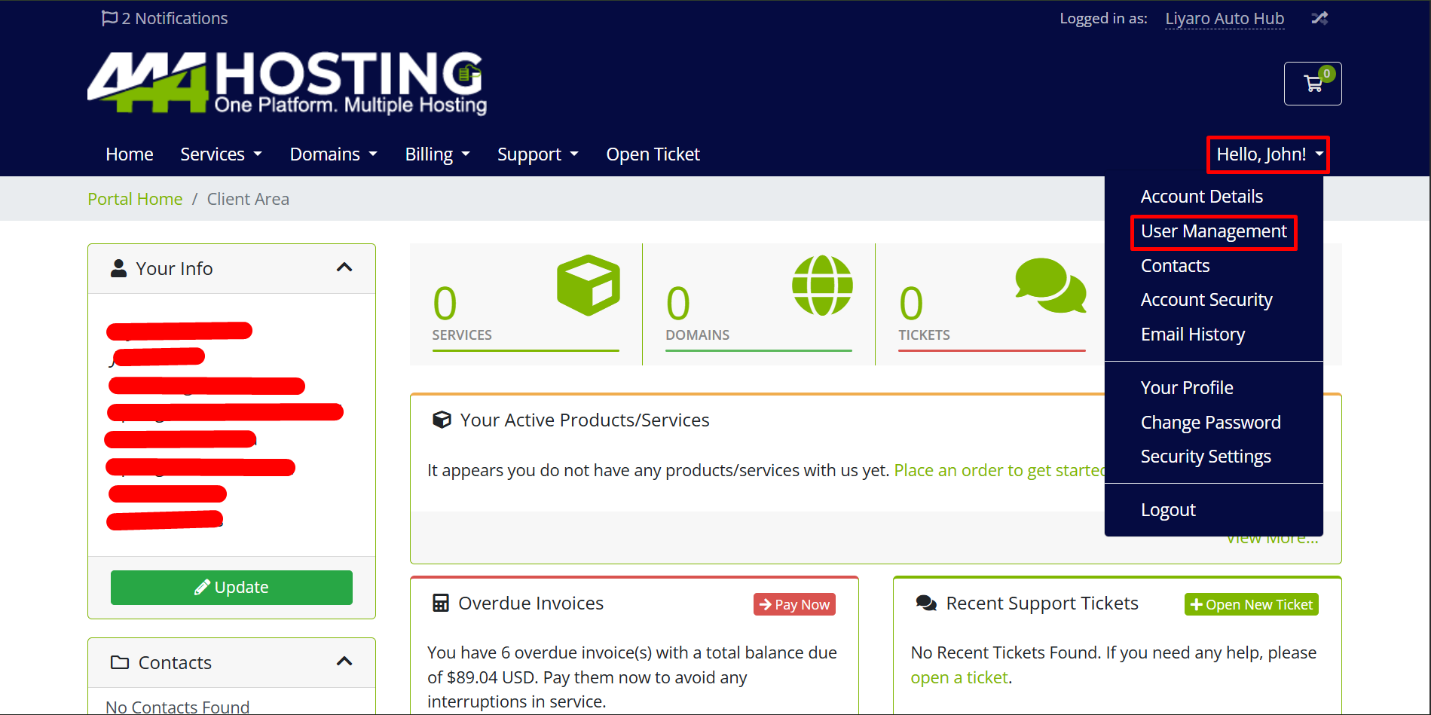Click the green Services cube icon
This screenshot has width=1431, height=715.
click(588, 285)
